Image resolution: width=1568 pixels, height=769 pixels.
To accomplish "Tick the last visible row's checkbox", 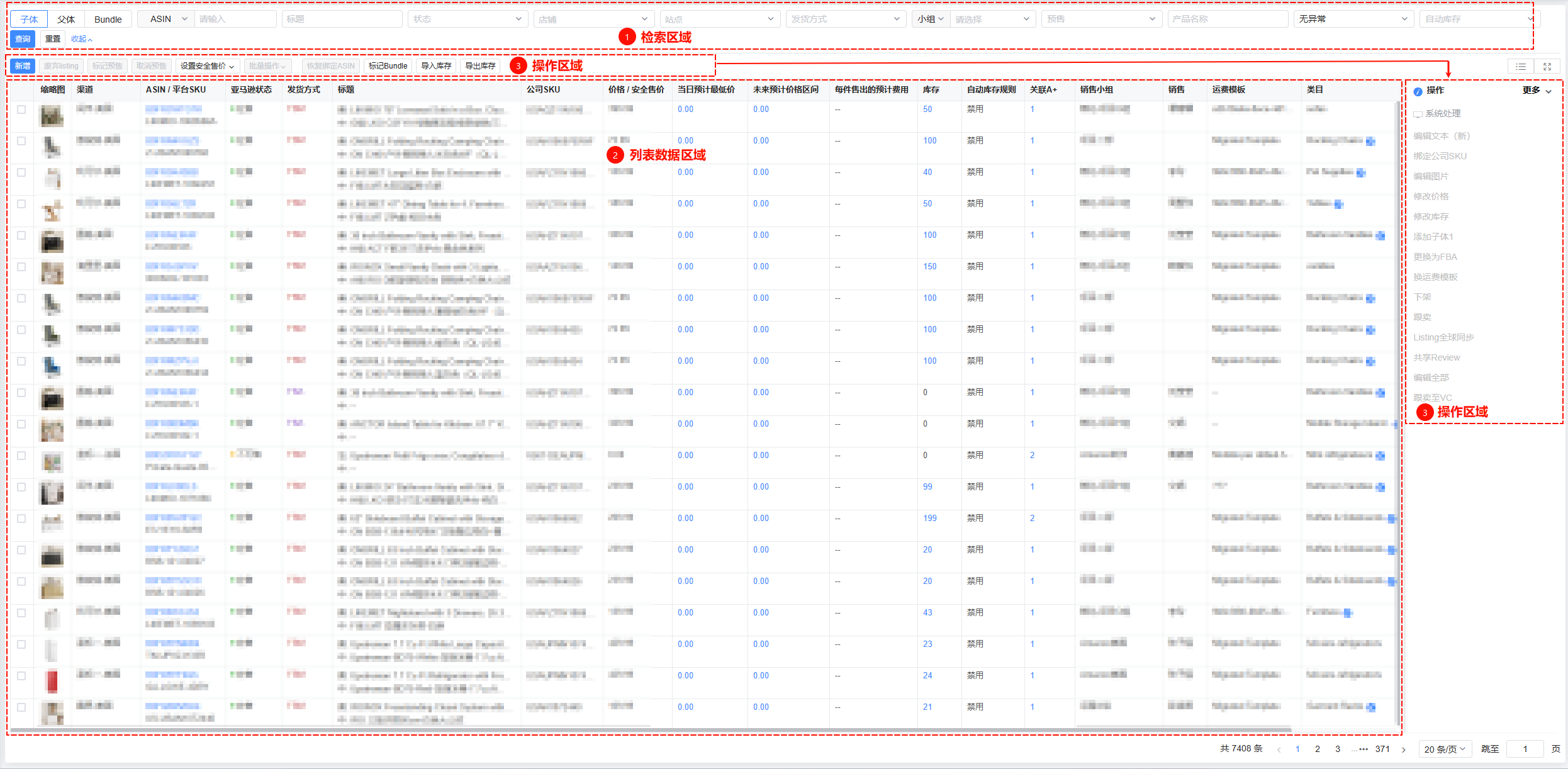I will (21, 707).
